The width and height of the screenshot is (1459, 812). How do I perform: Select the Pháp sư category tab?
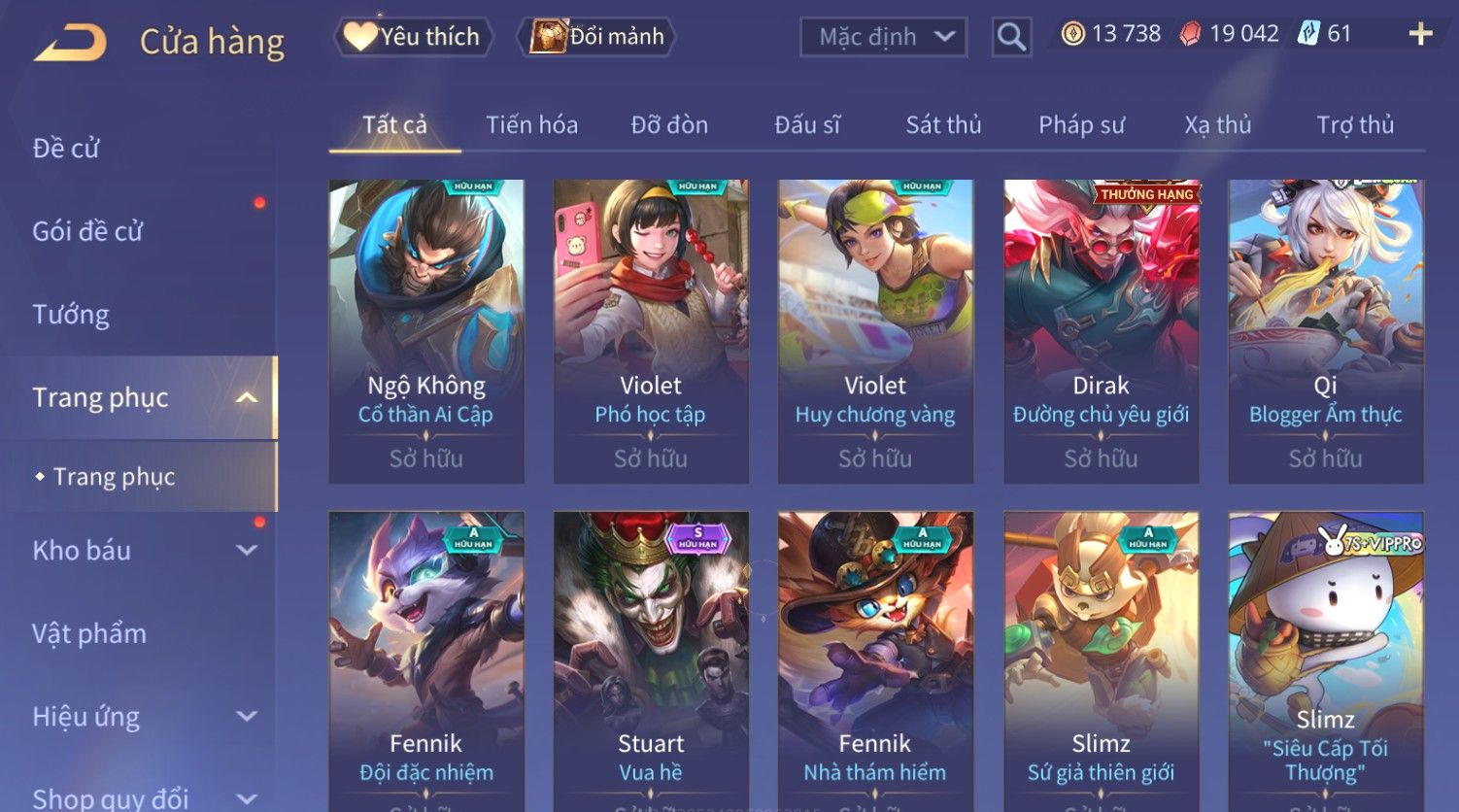coord(1081,124)
